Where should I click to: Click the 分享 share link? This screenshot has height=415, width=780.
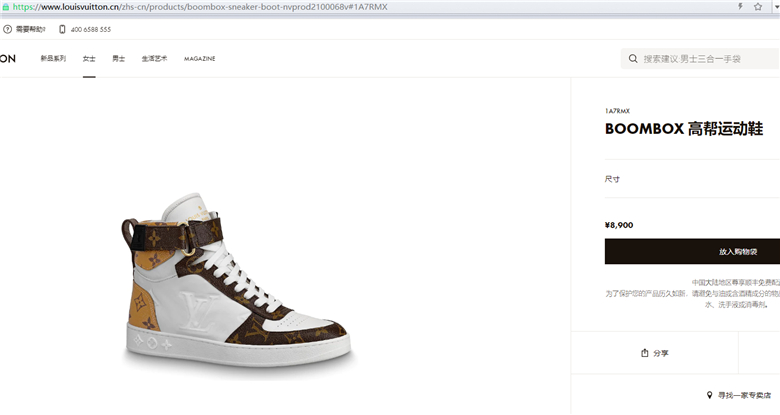click(x=661, y=353)
